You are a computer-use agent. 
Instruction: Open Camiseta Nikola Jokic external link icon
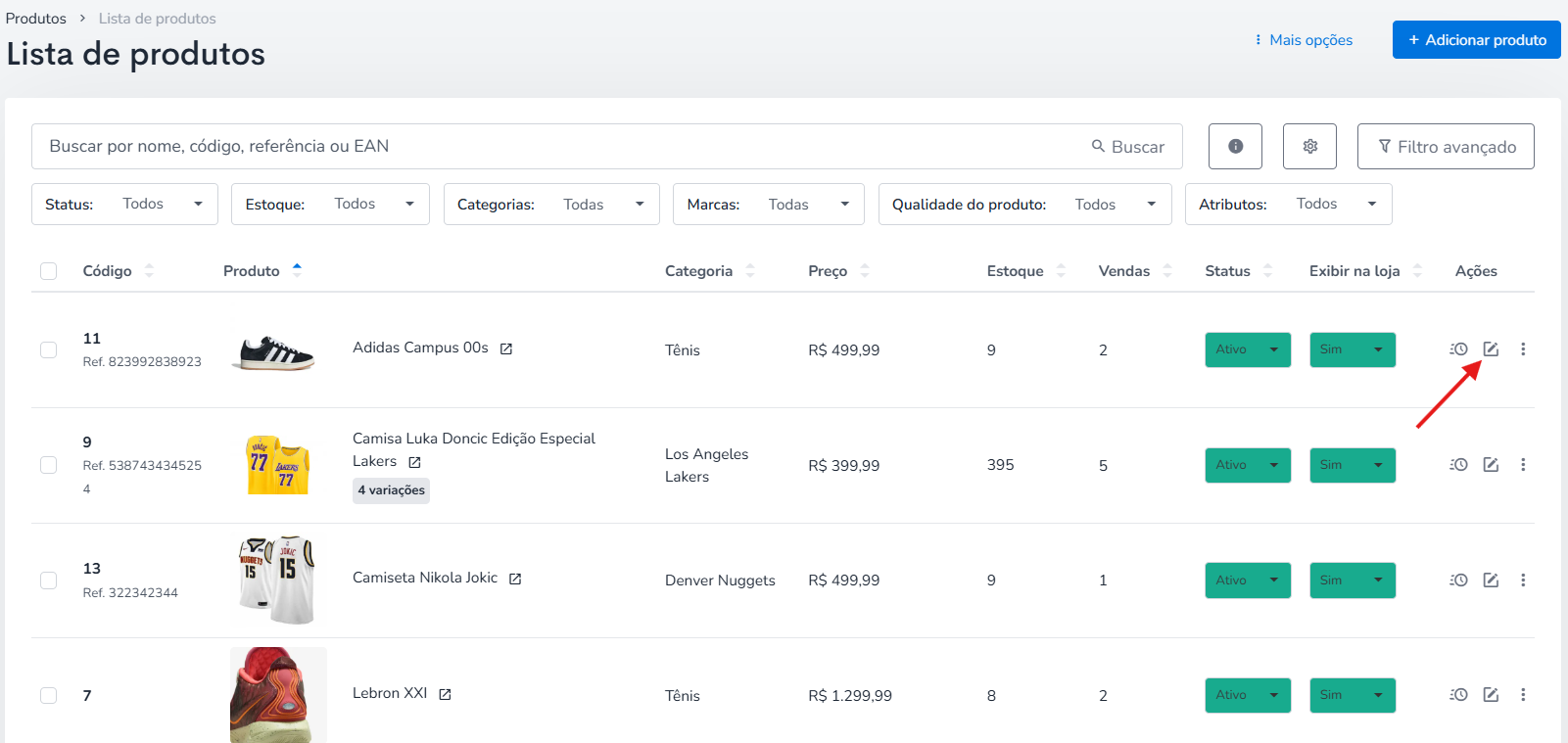point(515,579)
